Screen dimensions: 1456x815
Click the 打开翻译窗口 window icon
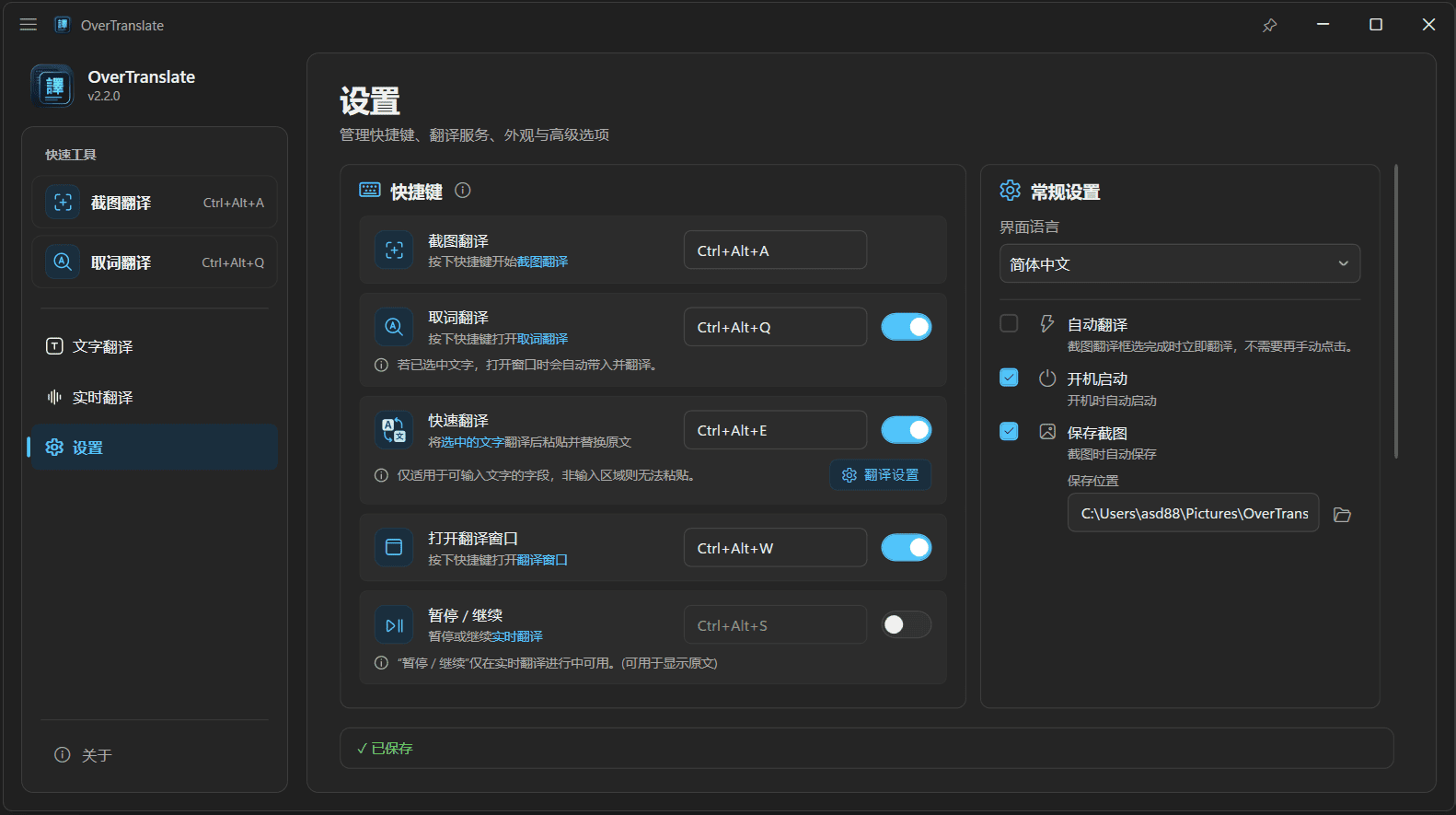tap(394, 548)
